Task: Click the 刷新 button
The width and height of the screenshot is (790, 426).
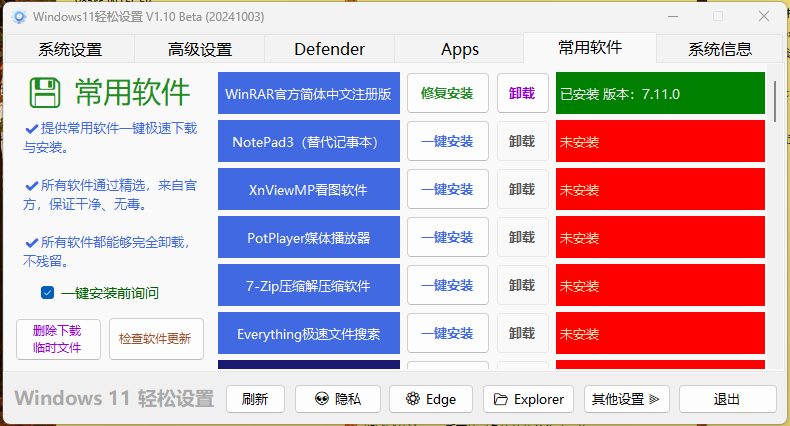Action: [255, 399]
